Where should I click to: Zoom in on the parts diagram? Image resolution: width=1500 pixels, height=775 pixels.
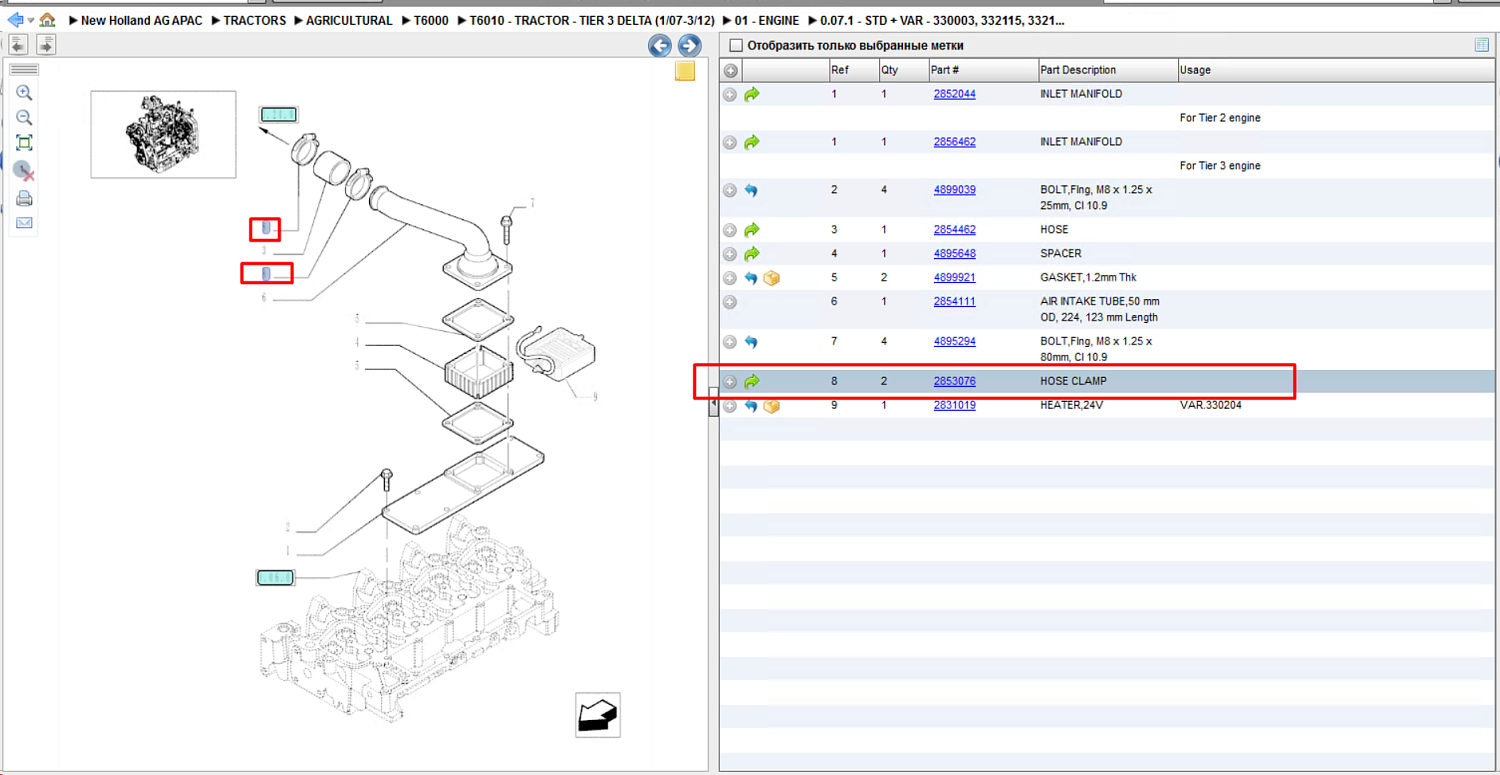click(x=24, y=93)
